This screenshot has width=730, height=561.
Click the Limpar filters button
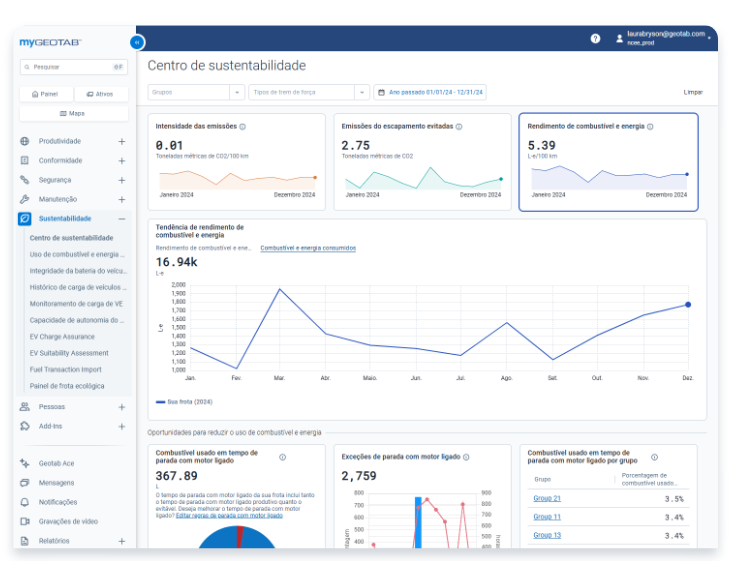[693, 92]
